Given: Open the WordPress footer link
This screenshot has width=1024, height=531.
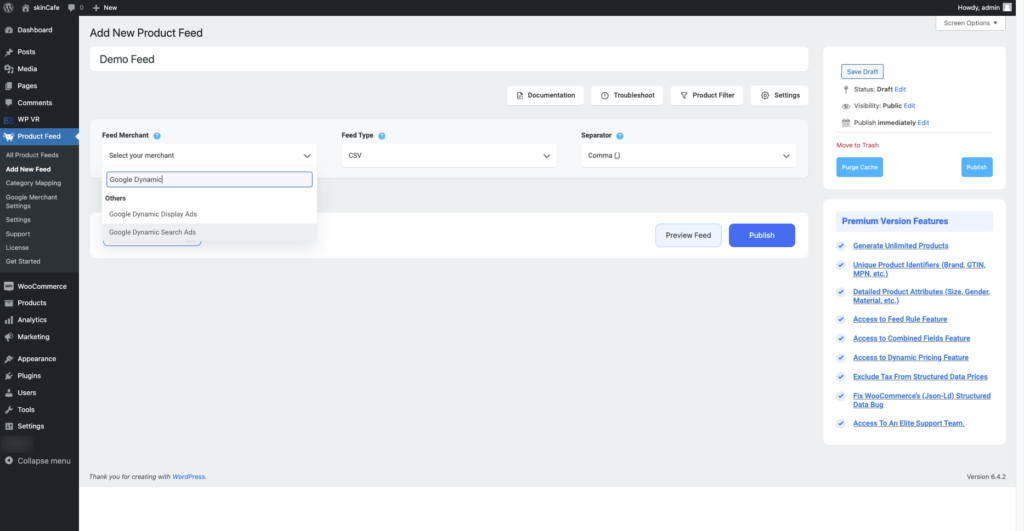Looking at the screenshot, I should 188,477.
